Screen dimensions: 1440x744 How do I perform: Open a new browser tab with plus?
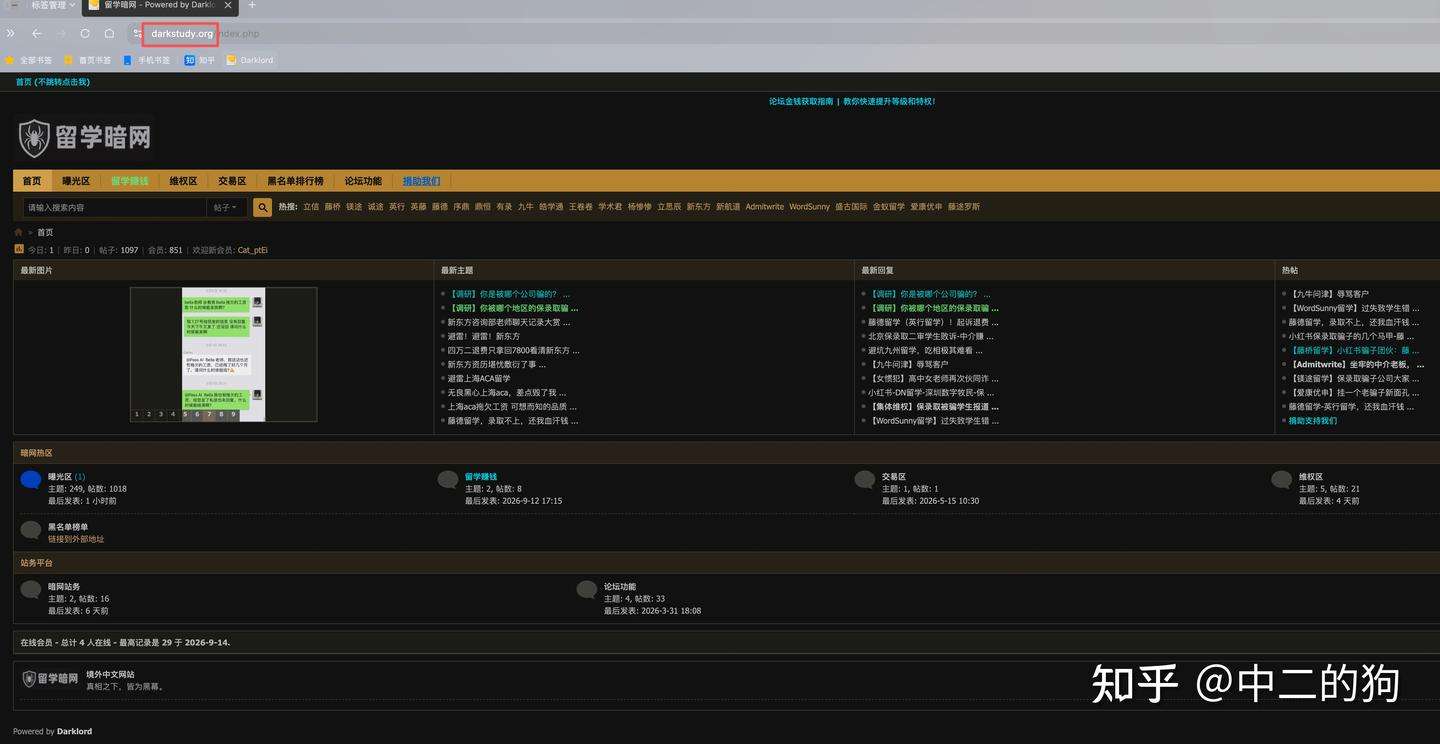click(252, 6)
